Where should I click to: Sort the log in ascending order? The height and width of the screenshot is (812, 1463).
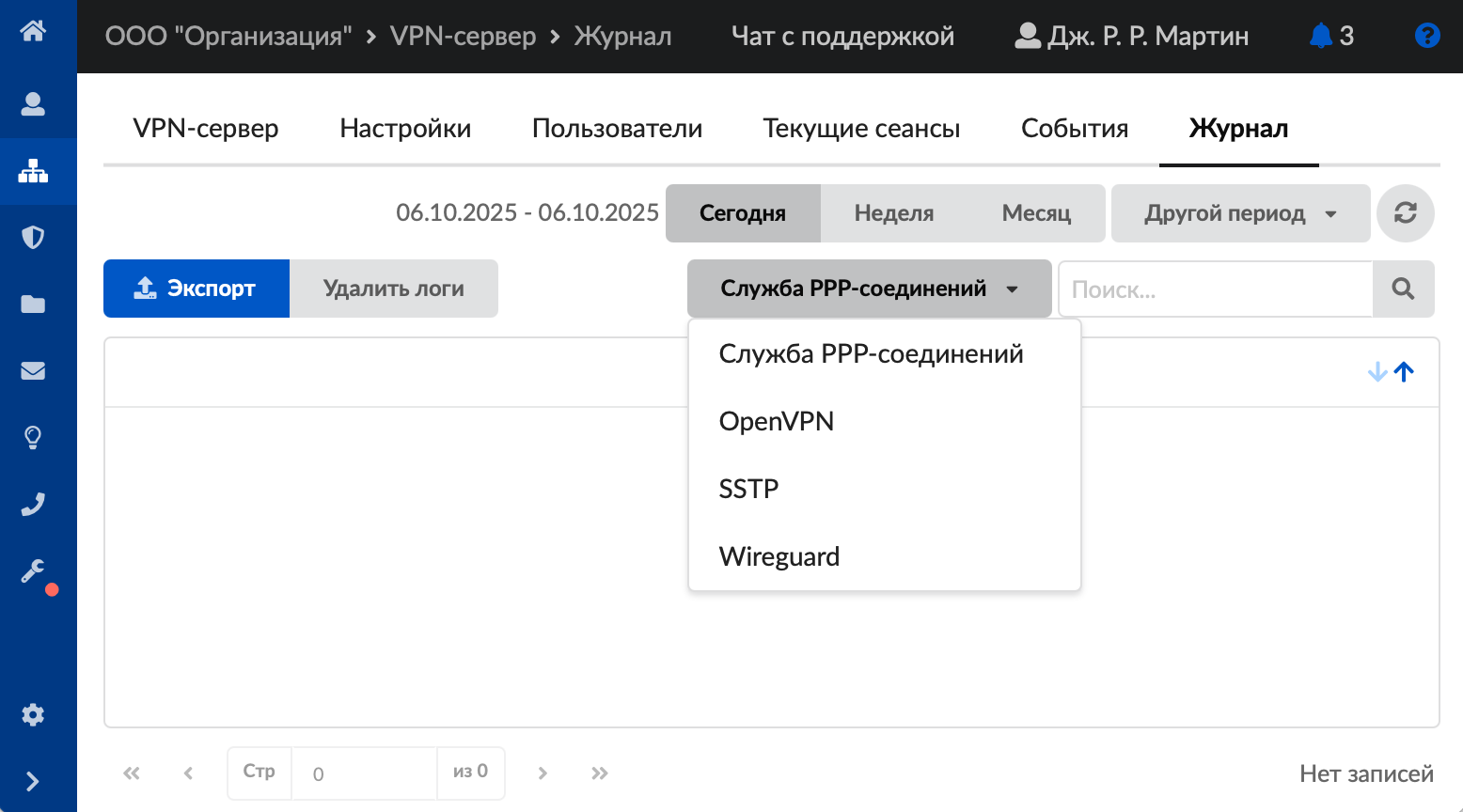[x=1404, y=372]
